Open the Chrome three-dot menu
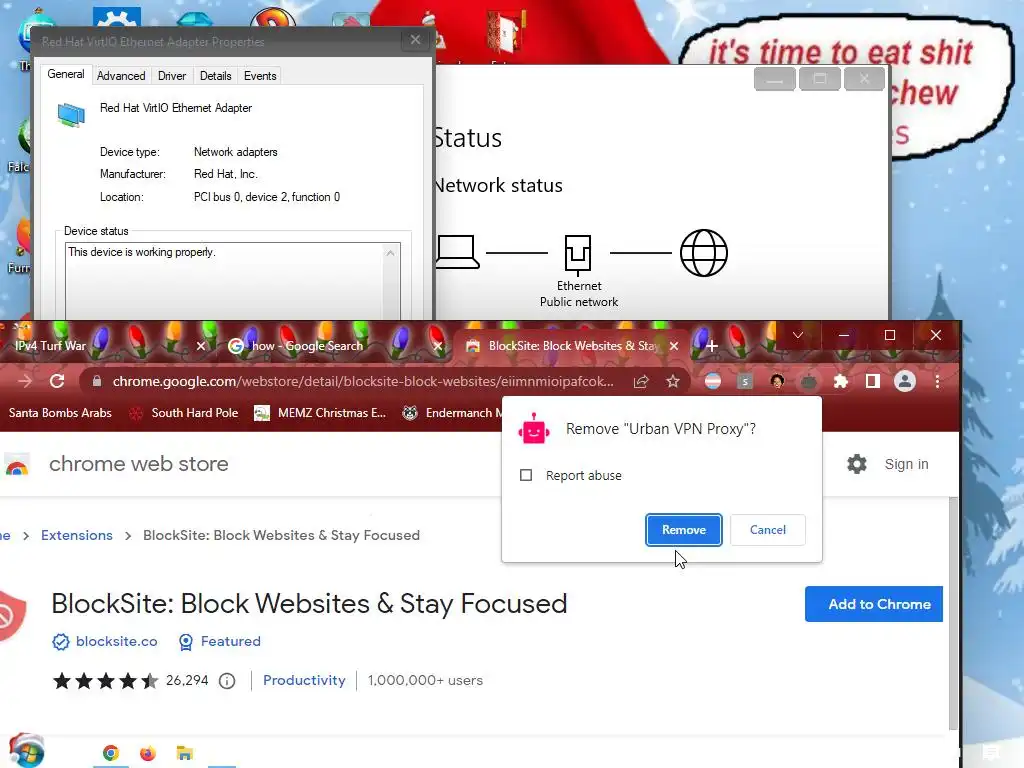 coord(937,381)
